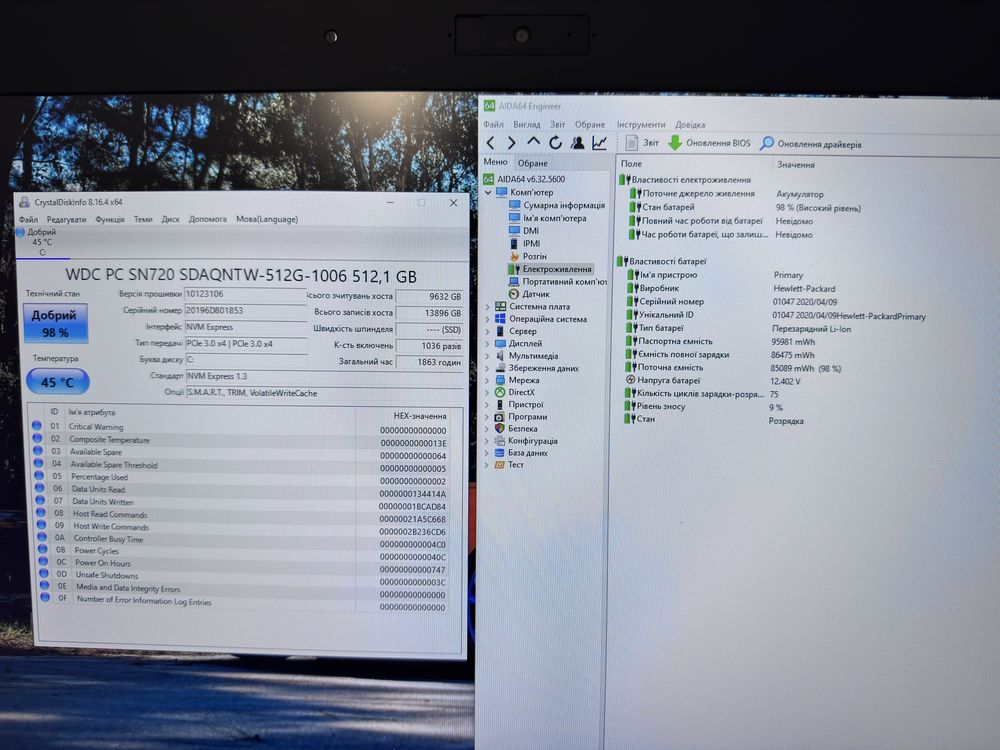Image resolution: width=1000 pixels, height=750 pixels.
Task: Select AIDA64 v6.32.5600 root tree node
Action: [x=524, y=179]
